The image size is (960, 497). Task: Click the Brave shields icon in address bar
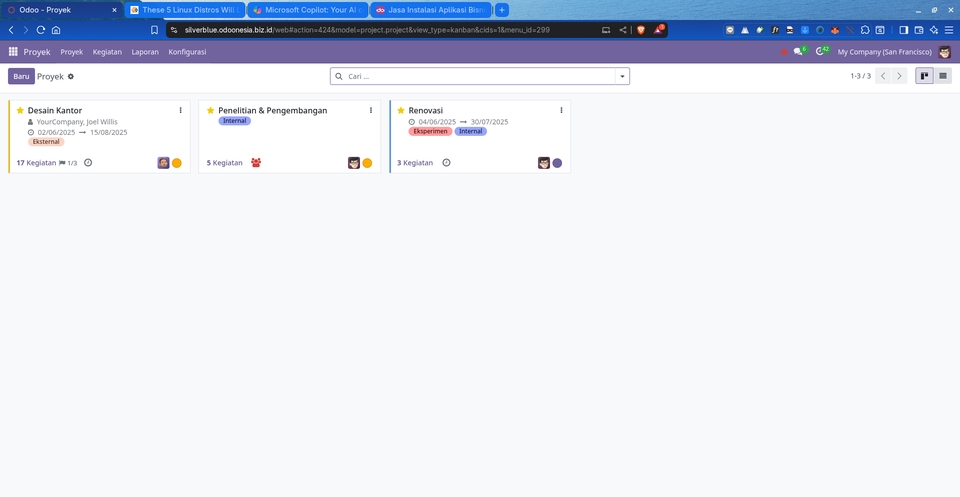point(640,30)
